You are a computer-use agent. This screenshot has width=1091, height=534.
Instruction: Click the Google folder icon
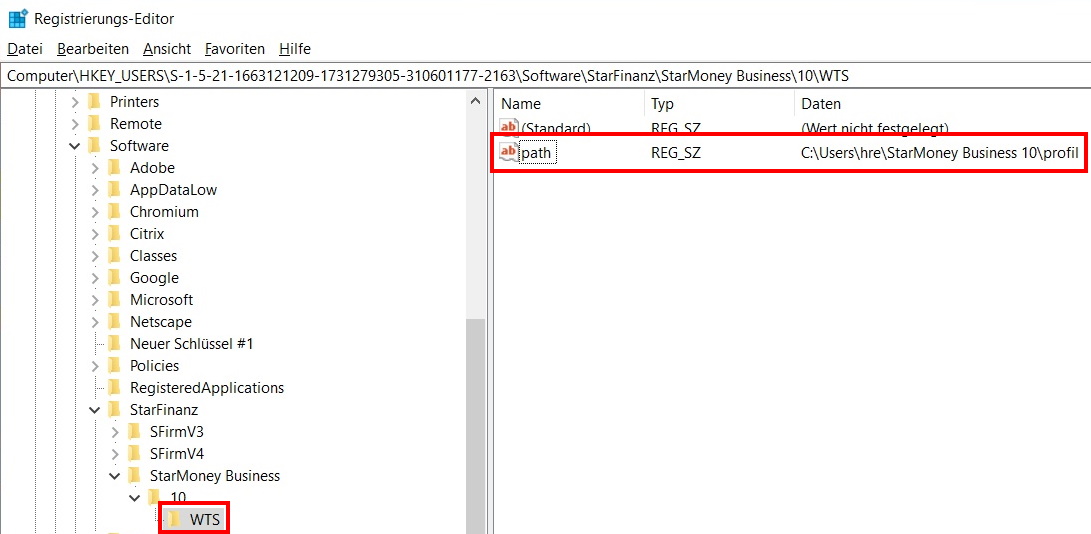click(x=114, y=278)
